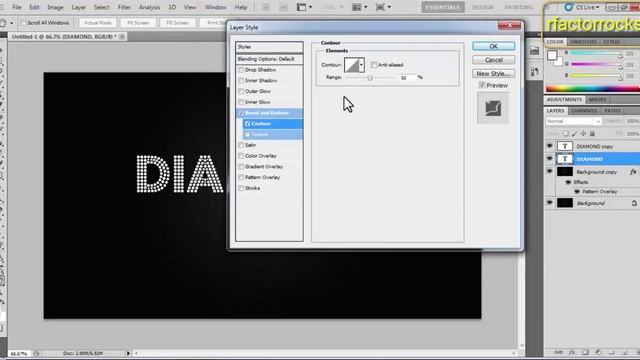Open the layer blend mode Normal dropdown

click(x=574, y=121)
